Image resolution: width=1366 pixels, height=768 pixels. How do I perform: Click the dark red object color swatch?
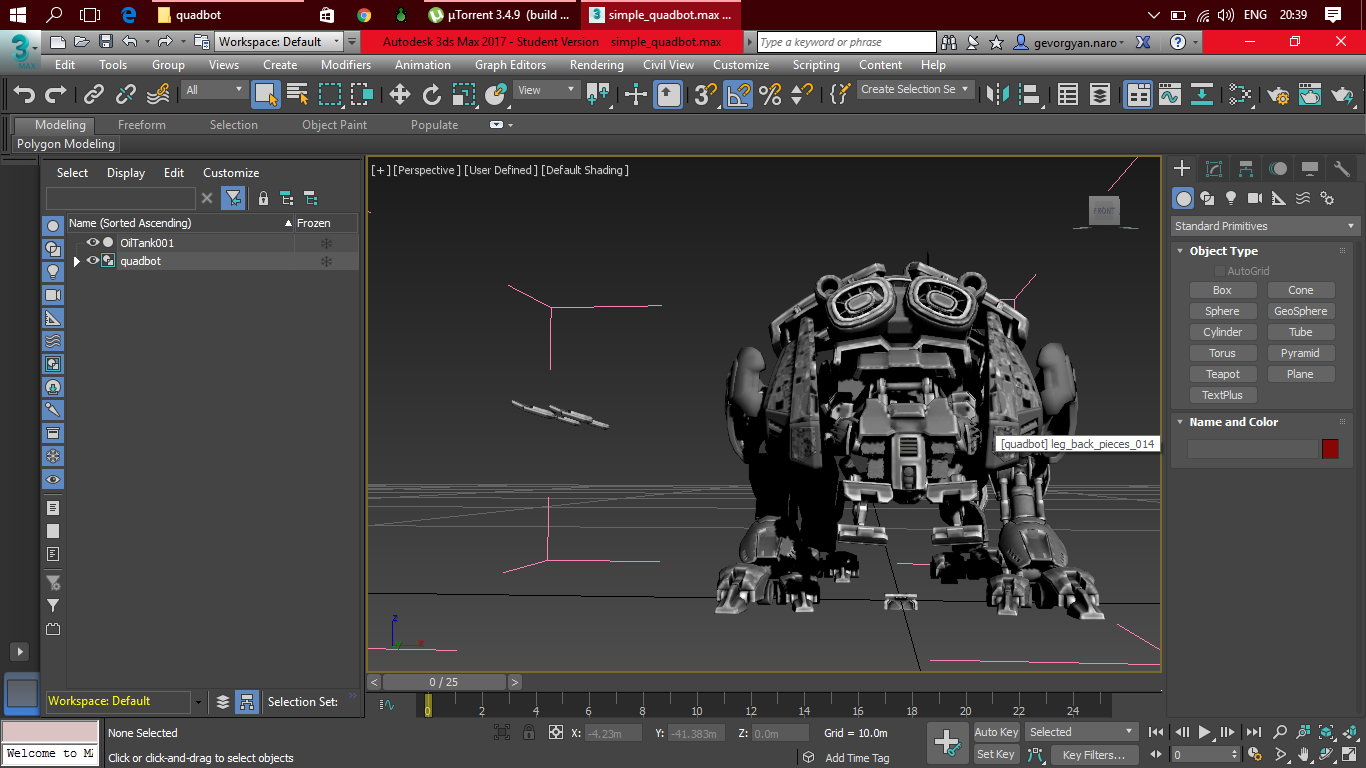(1330, 449)
